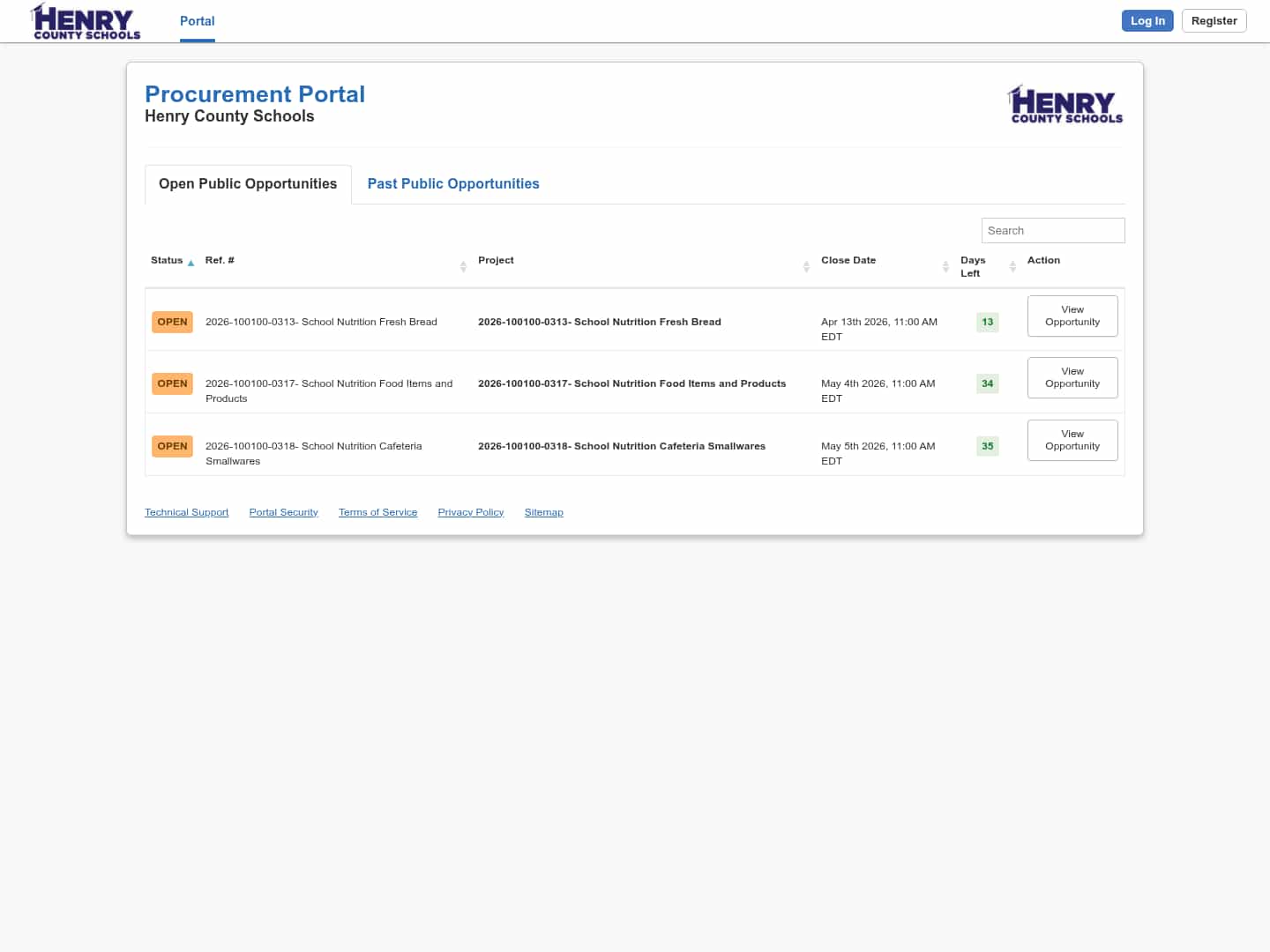Switch to Past Public Opportunities tab
This screenshot has height=952, width=1270.
click(453, 183)
